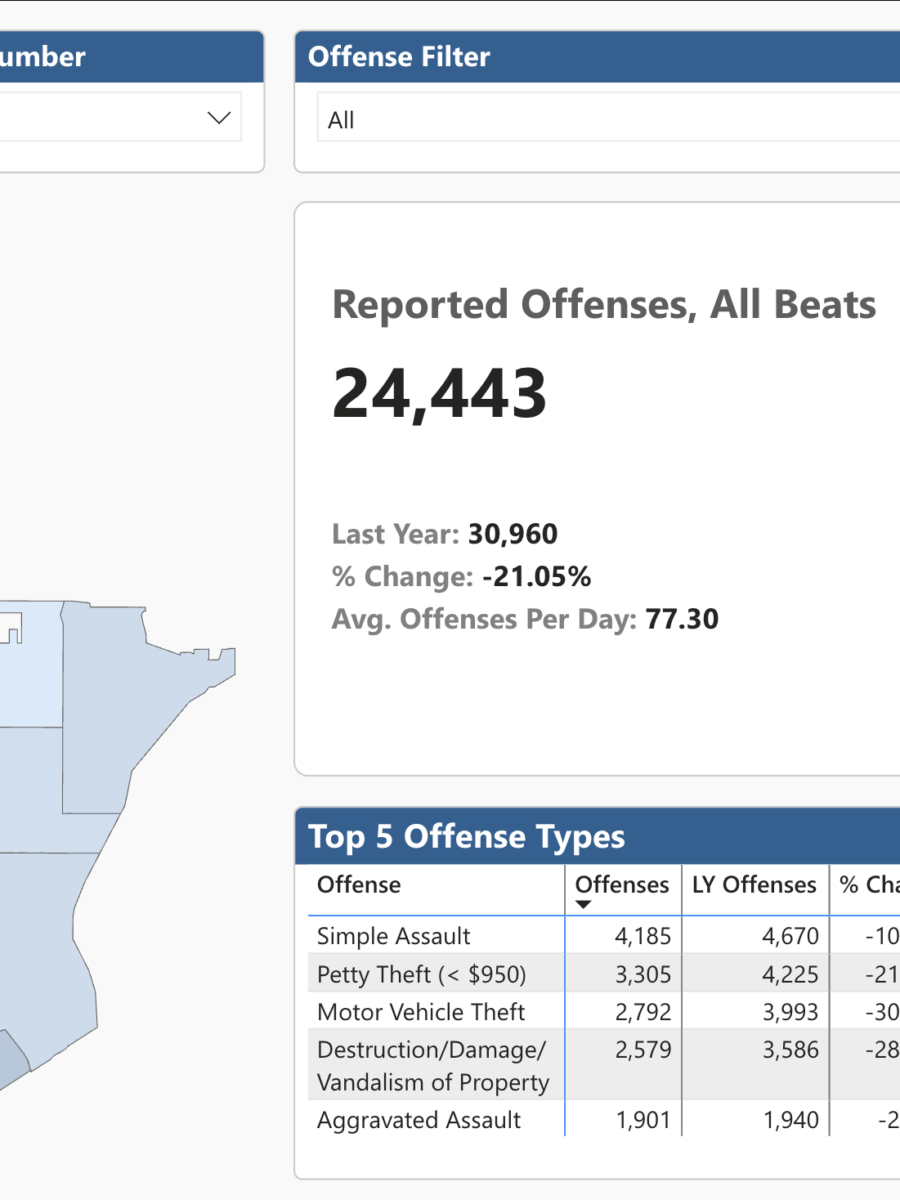The height and width of the screenshot is (1200, 900).
Task: Click the Last Year: 30,960 statistic
Action: point(444,534)
